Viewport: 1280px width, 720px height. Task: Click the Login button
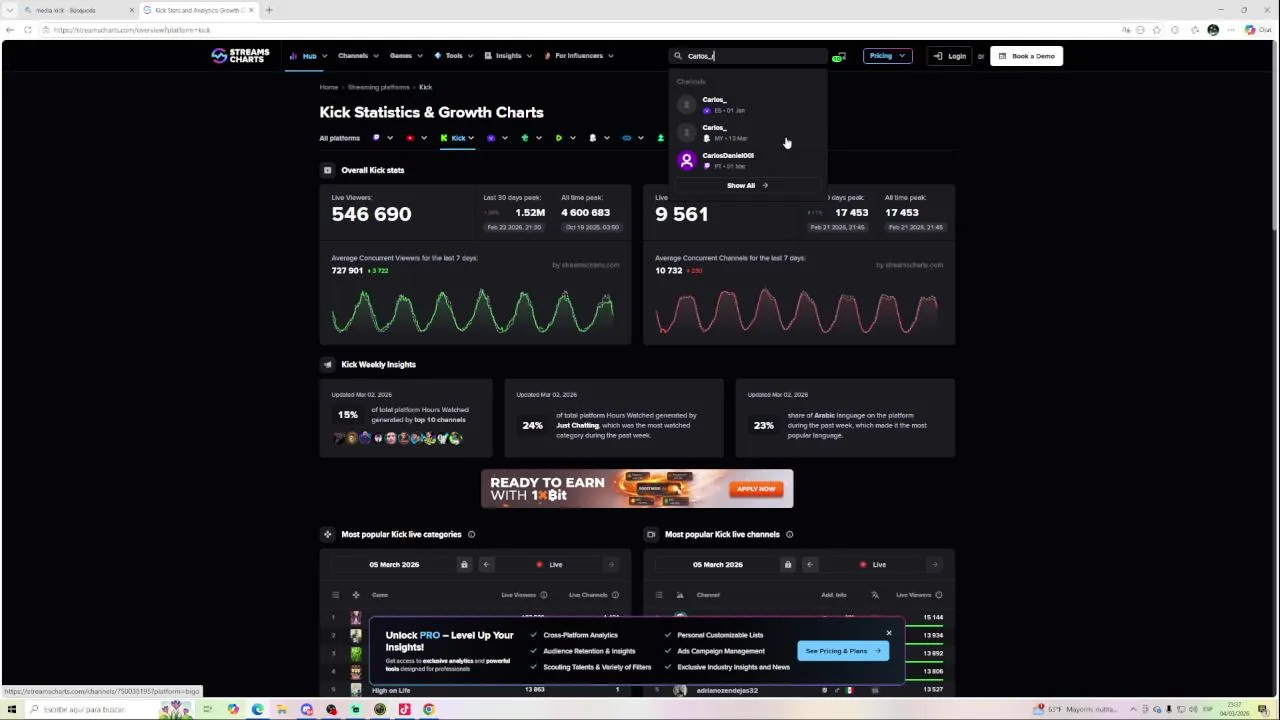tap(949, 56)
